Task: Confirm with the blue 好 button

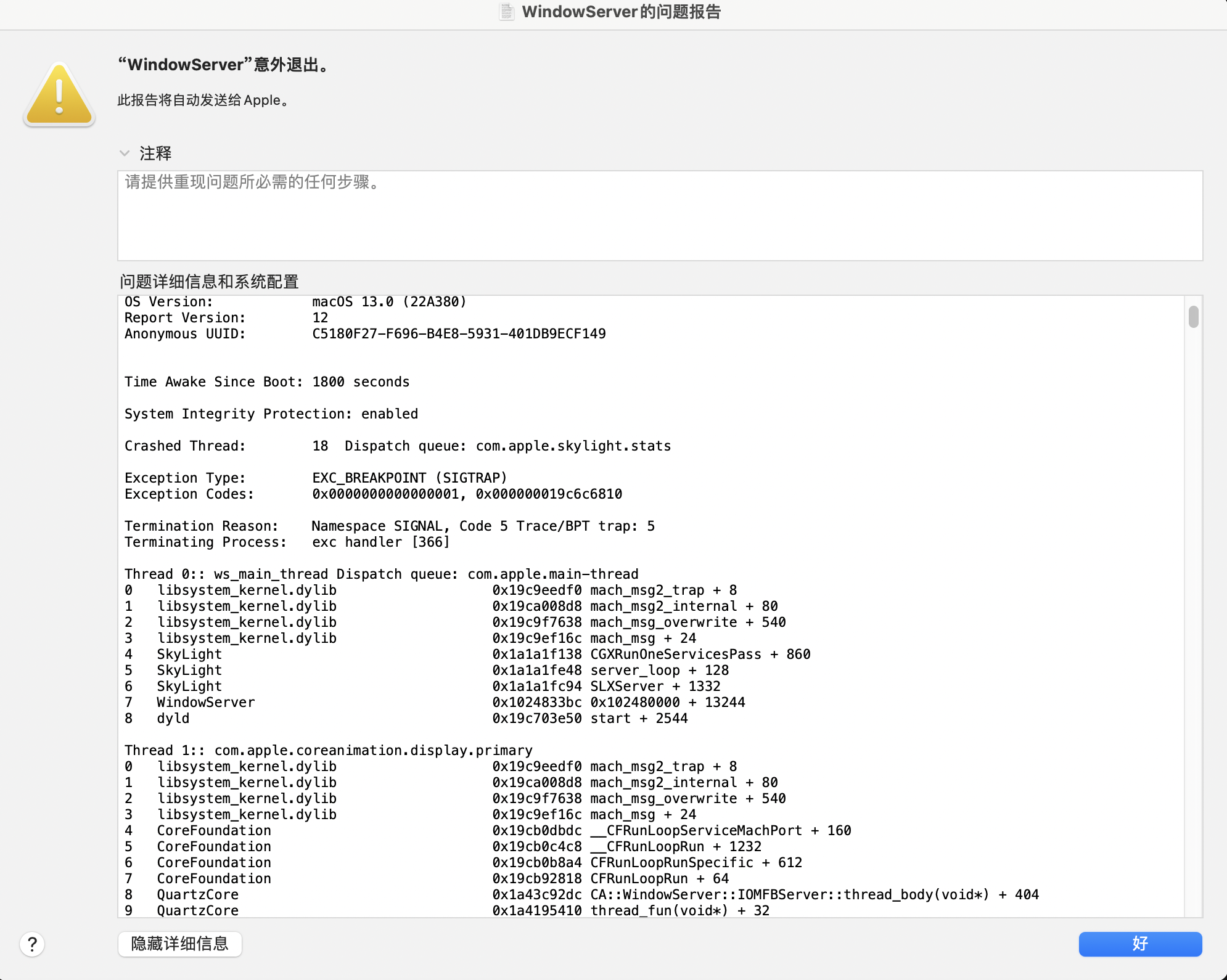Action: pyautogui.click(x=1139, y=944)
